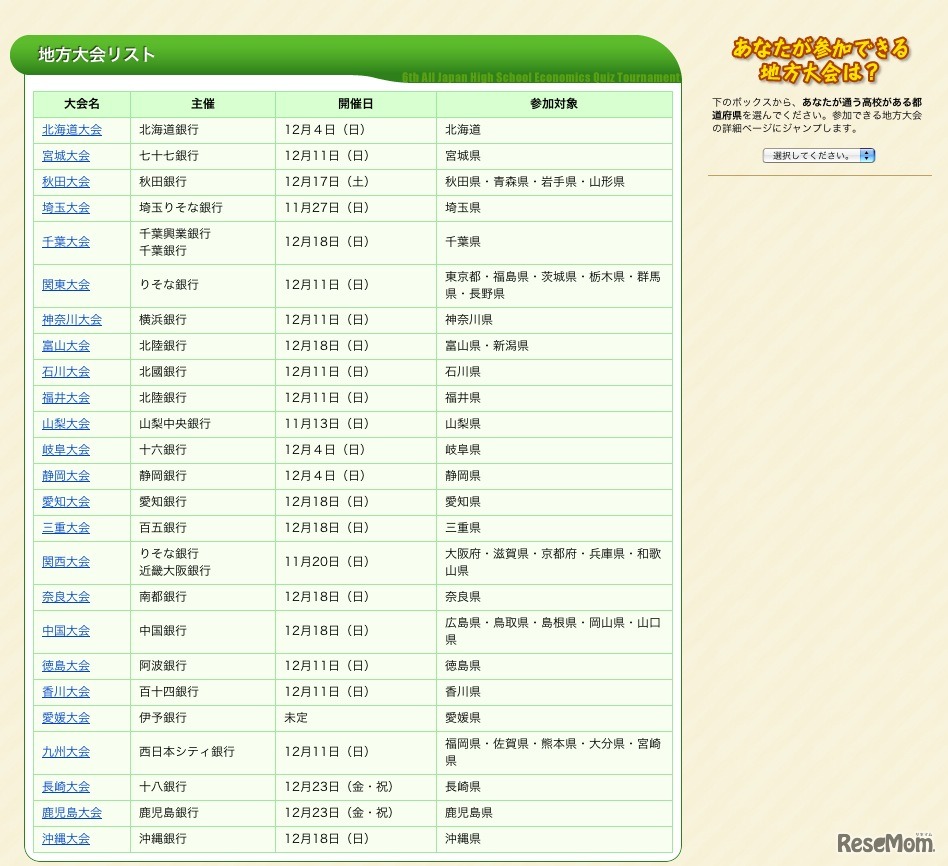948x866 pixels.
Task: Select the 近畿大阪銀行 organizer text
Action: [x=175, y=571]
